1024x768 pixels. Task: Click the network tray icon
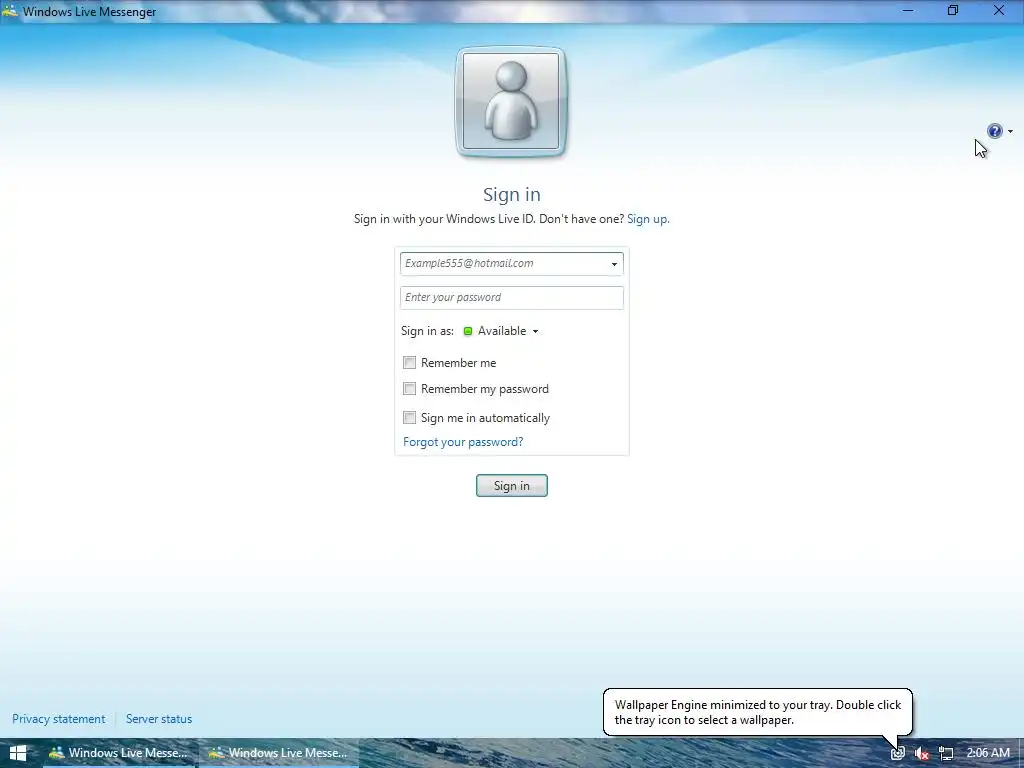click(946, 754)
